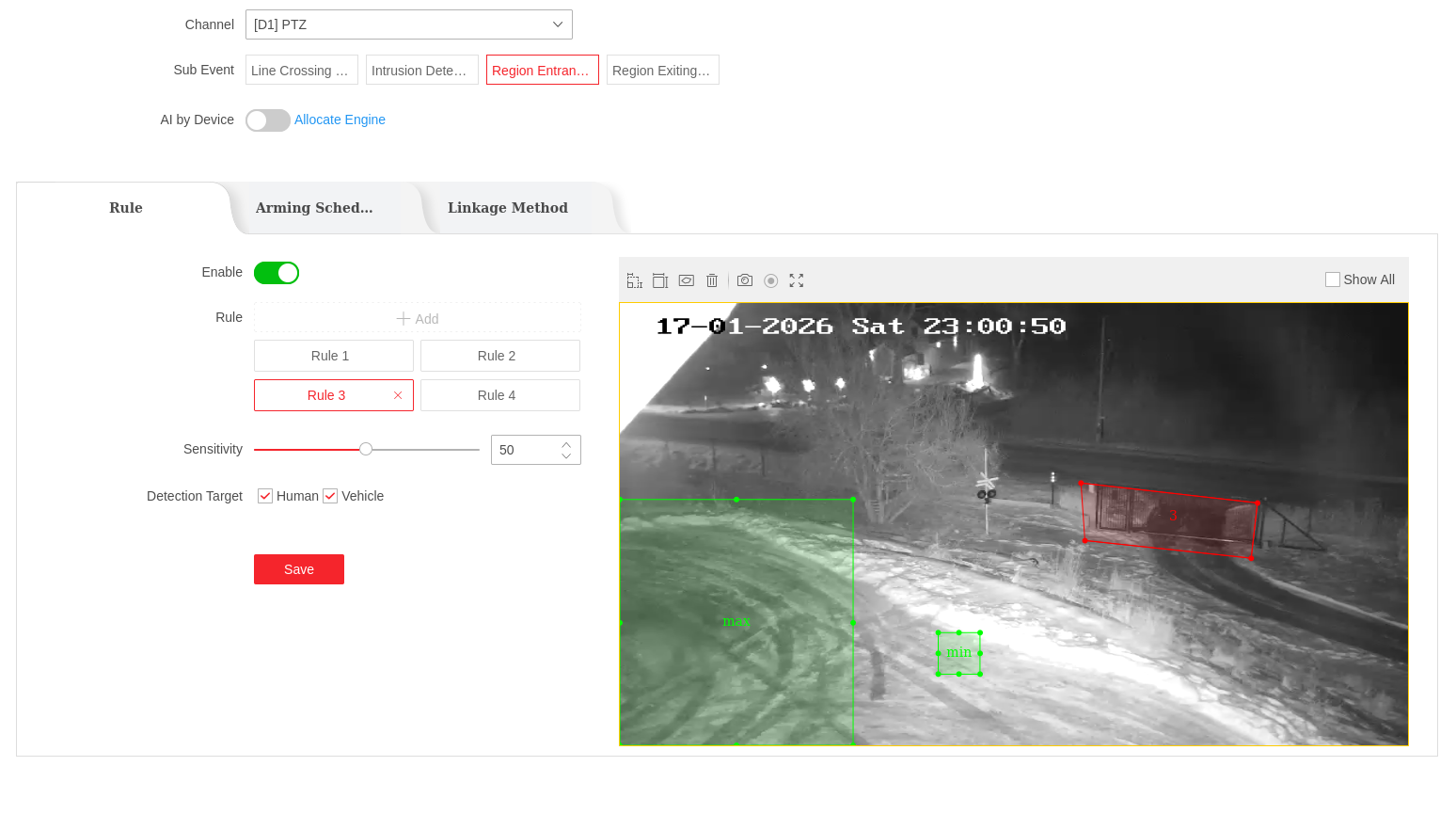Select the maximum target size tool
This screenshot has width=1456, height=814.
tap(660, 280)
